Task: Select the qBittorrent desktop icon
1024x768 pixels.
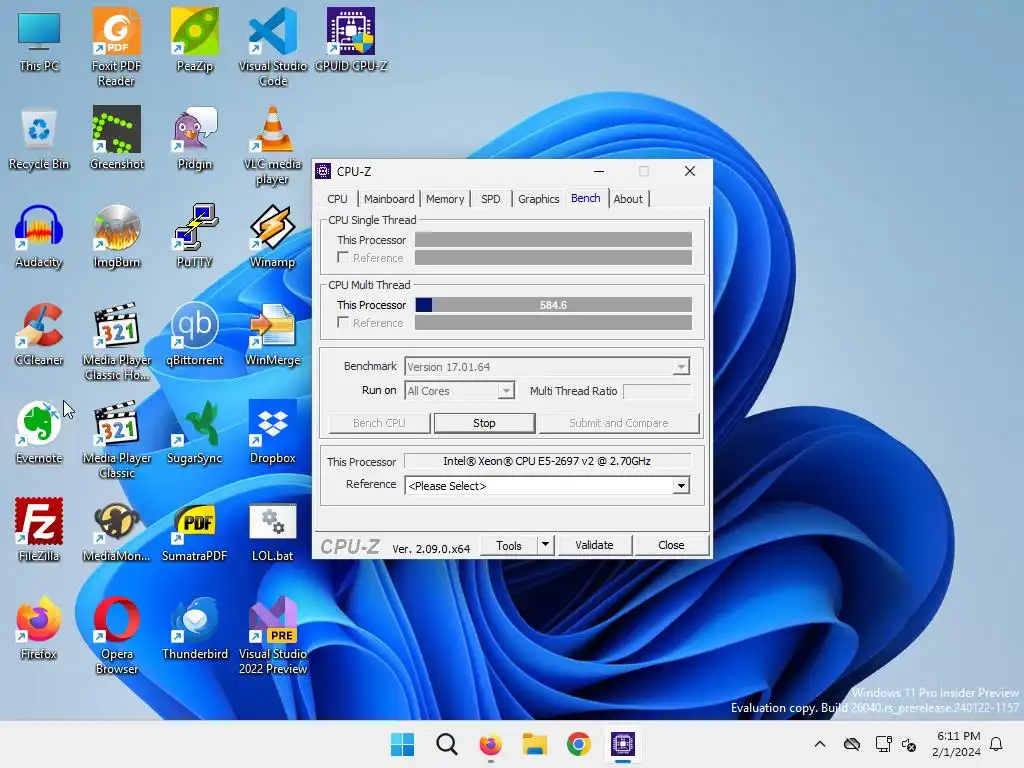Action: click(195, 335)
